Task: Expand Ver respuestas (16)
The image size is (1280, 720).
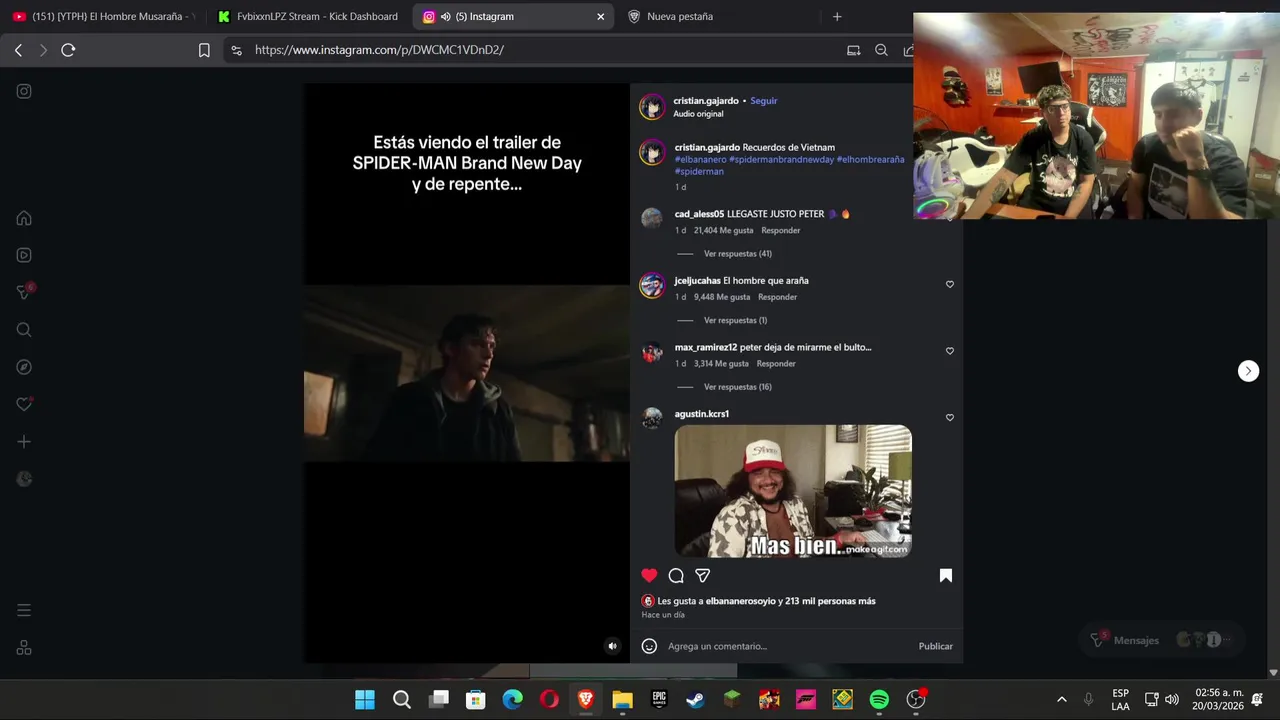Action: tap(738, 387)
